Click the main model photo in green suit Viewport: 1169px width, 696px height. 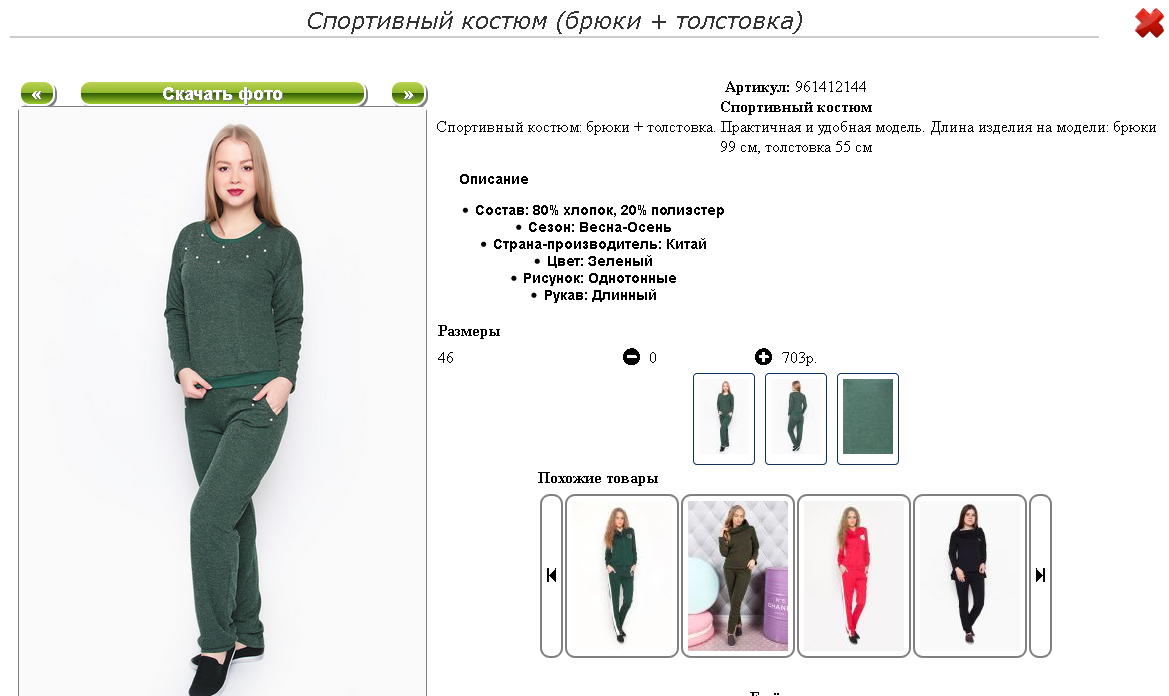(x=223, y=402)
